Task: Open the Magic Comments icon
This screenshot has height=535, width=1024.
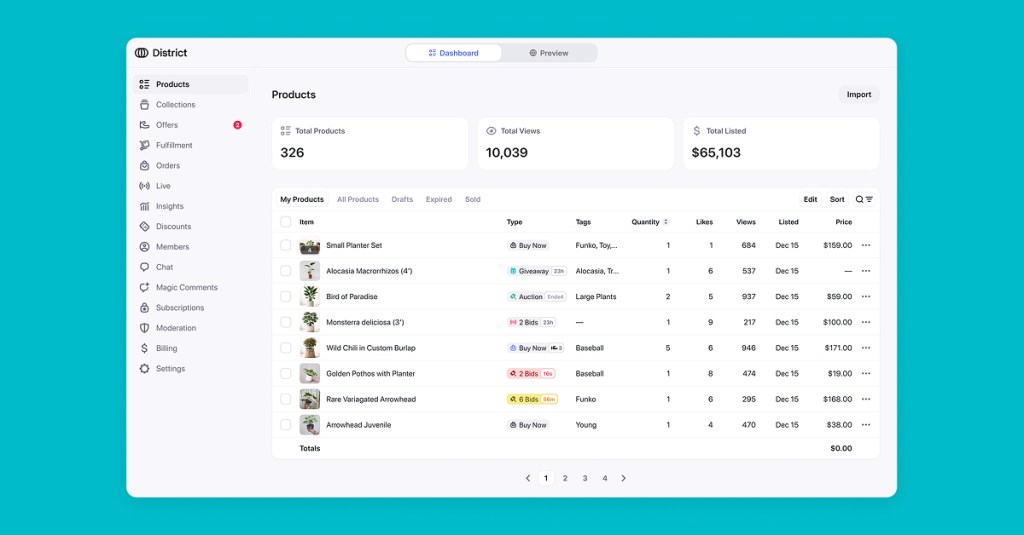Action: click(144, 287)
